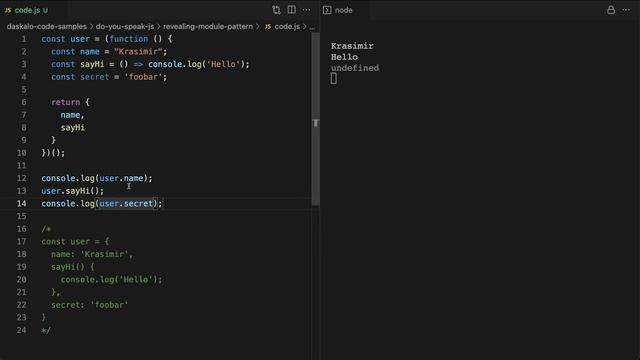
Task: Click the return keyword on line 6
Action: click(x=65, y=102)
